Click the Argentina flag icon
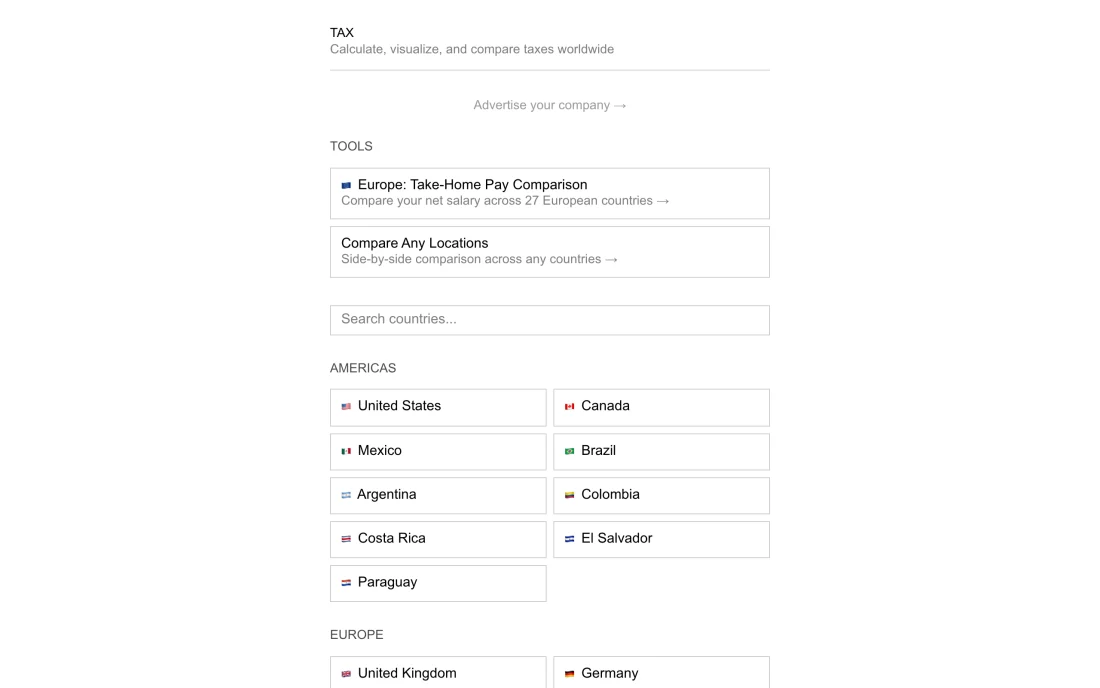Screen dimensions: 1100x688 click(346, 495)
